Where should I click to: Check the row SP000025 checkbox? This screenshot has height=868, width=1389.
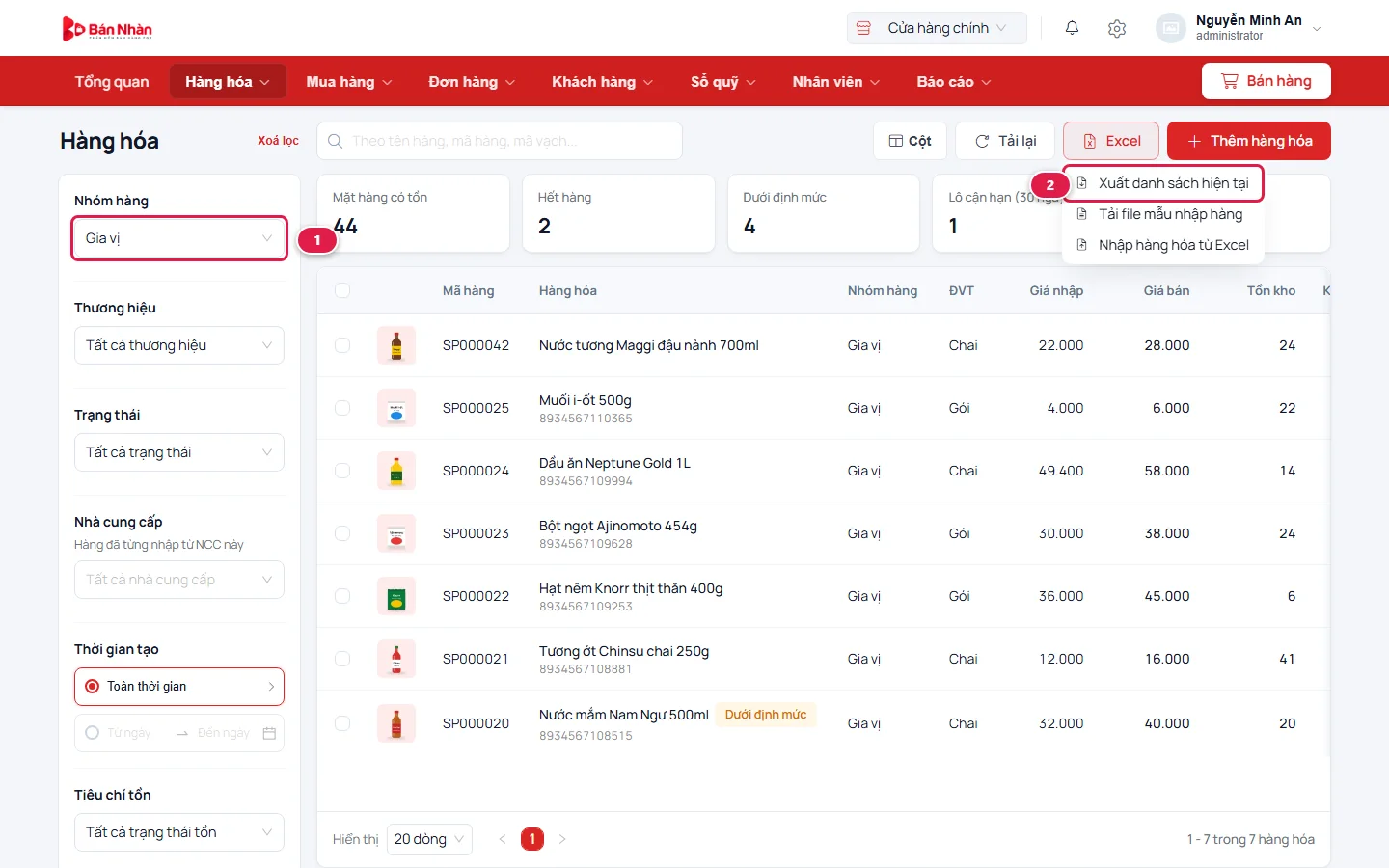click(x=342, y=408)
